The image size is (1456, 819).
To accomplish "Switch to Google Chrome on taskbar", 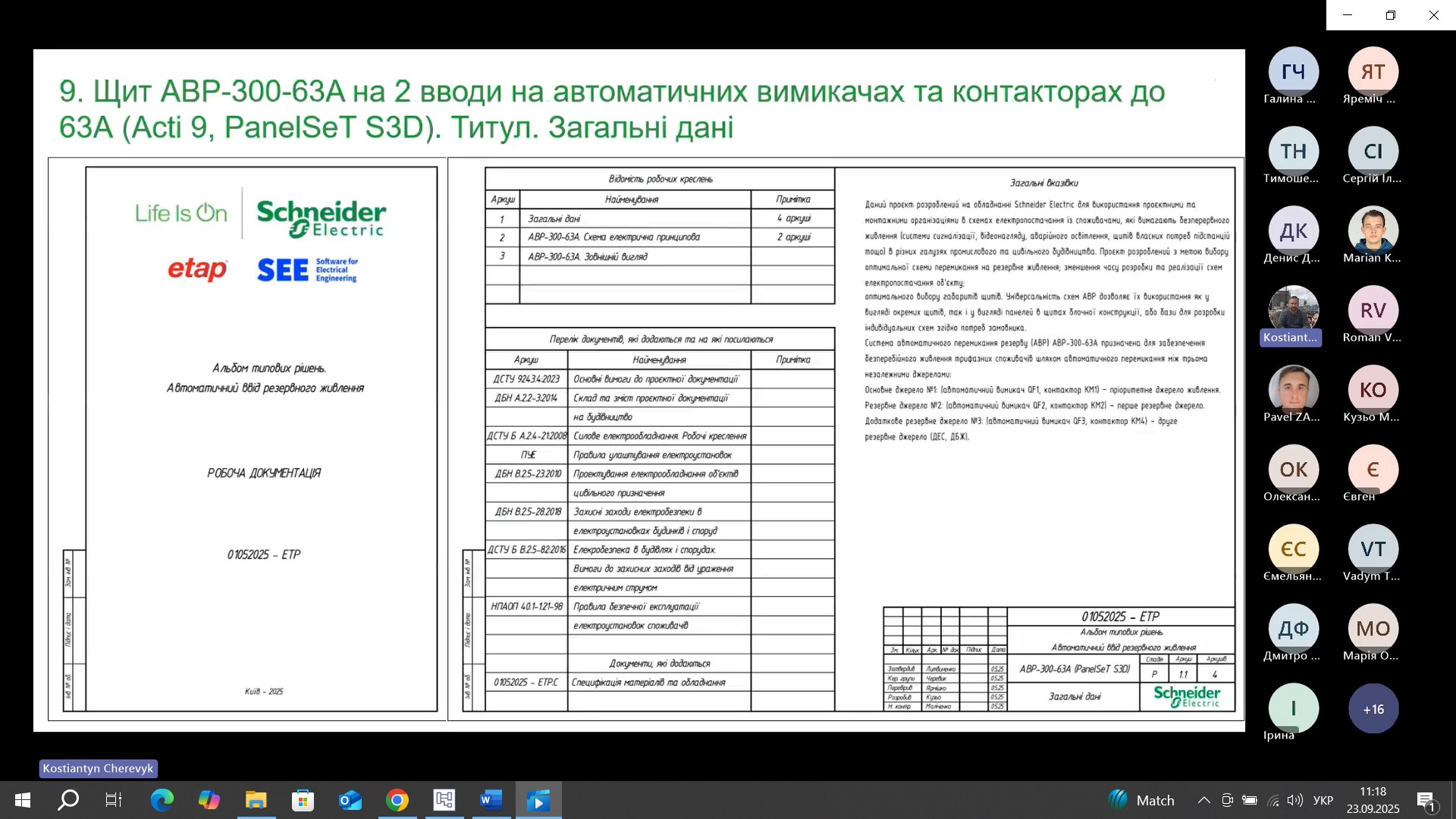I will [x=397, y=800].
